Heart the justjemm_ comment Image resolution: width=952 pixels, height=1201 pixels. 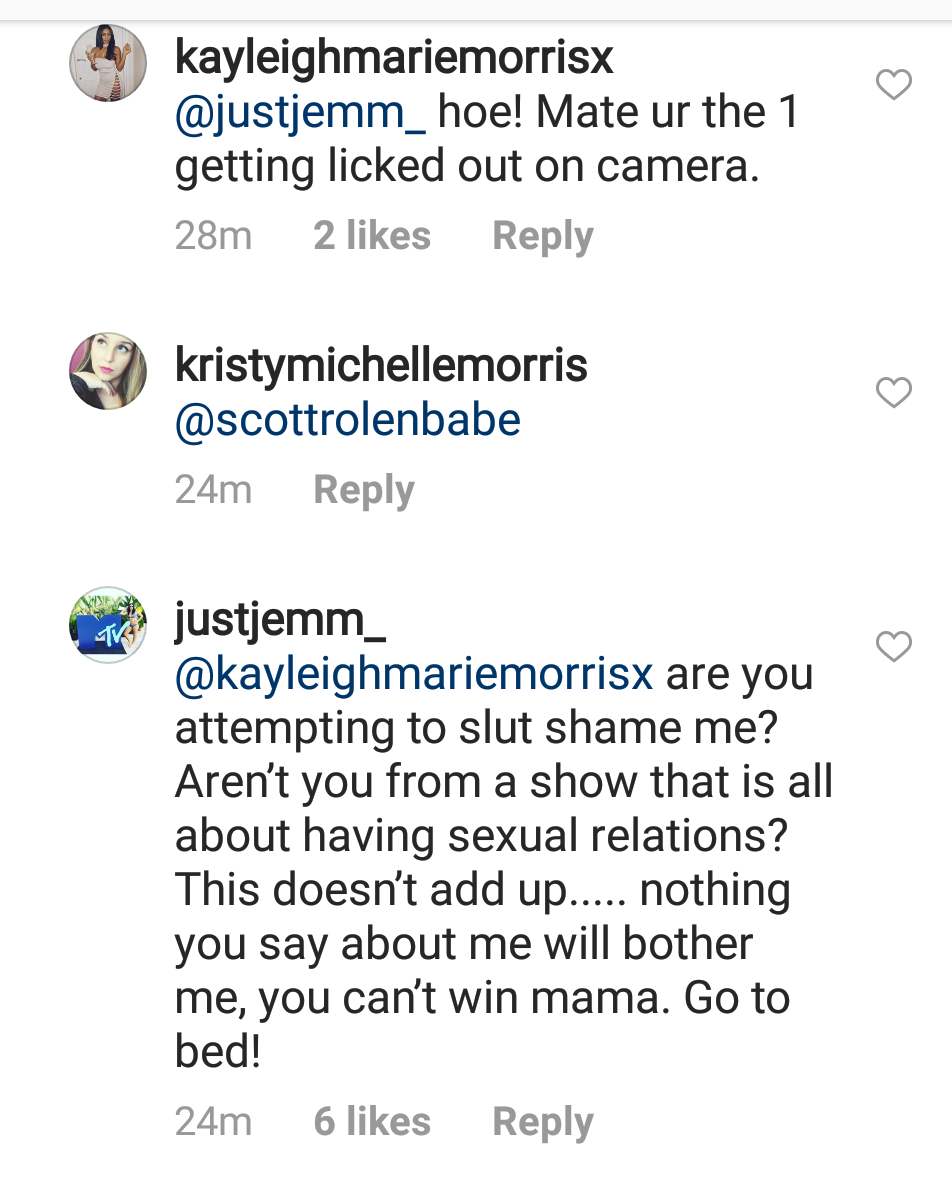[894, 647]
